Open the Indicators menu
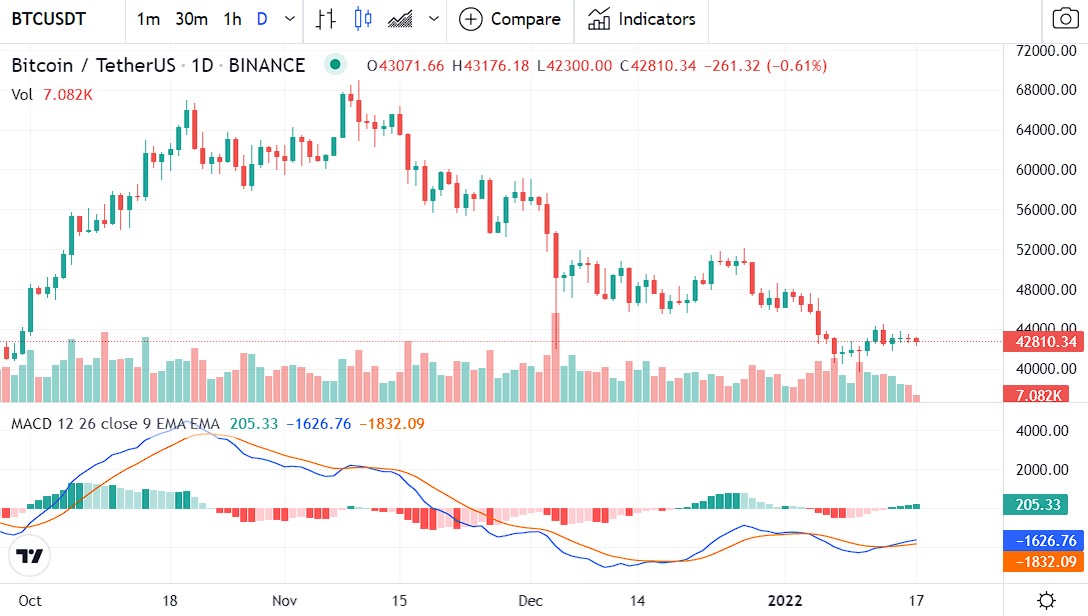This screenshot has height=616, width=1088. 641,19
